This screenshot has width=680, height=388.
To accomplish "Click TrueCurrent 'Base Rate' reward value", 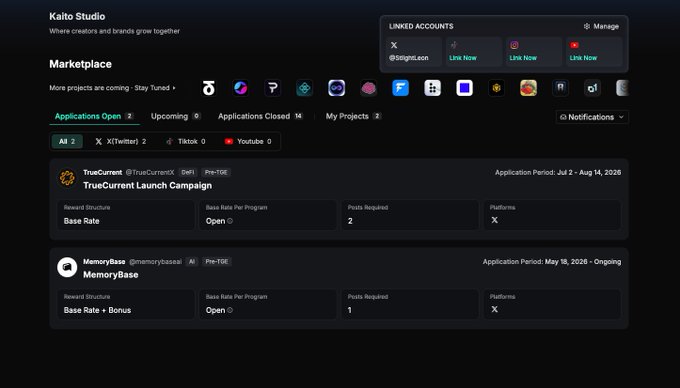I will coord(82,221).
